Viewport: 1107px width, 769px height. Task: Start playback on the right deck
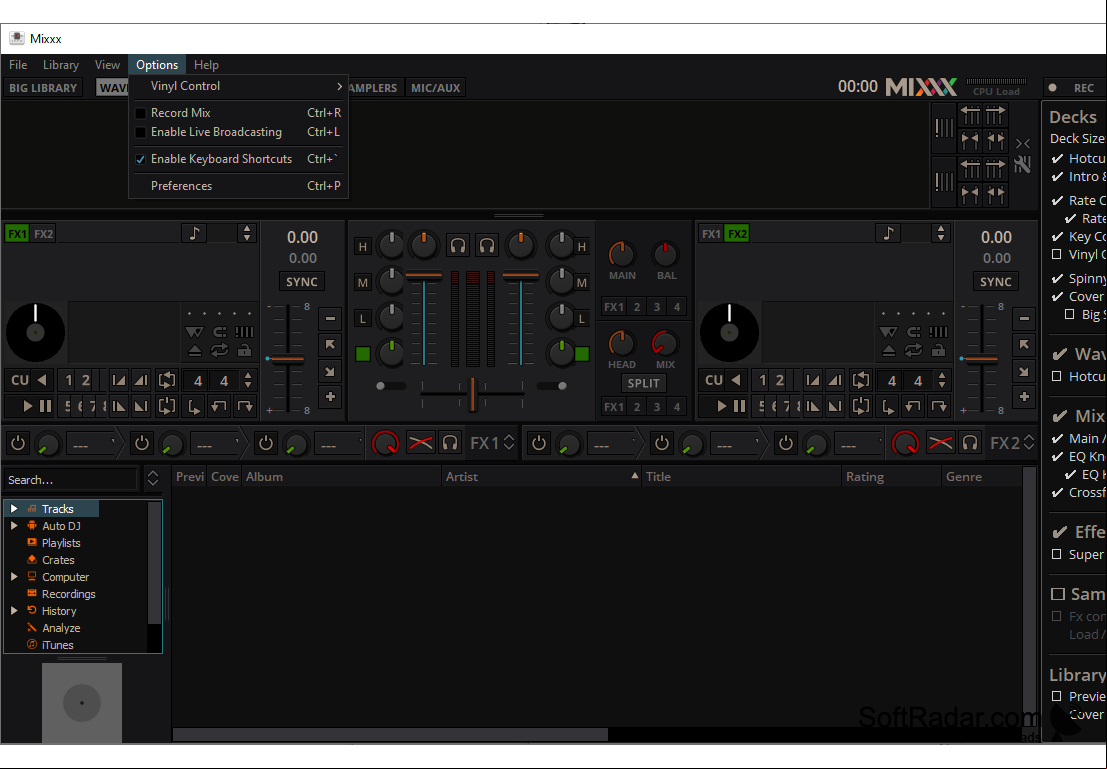click(x=722, y=406)
